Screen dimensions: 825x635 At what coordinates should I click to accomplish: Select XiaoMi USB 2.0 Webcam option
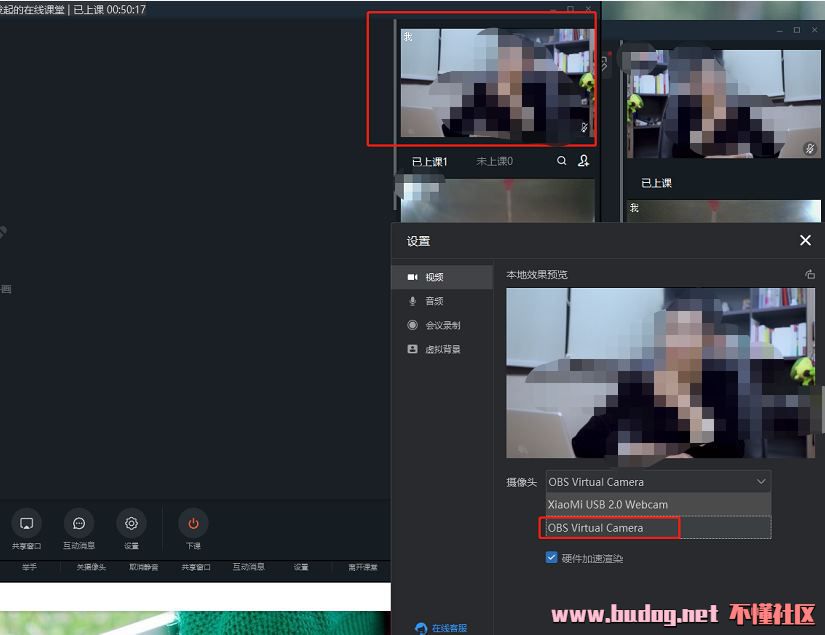(608, 505)
